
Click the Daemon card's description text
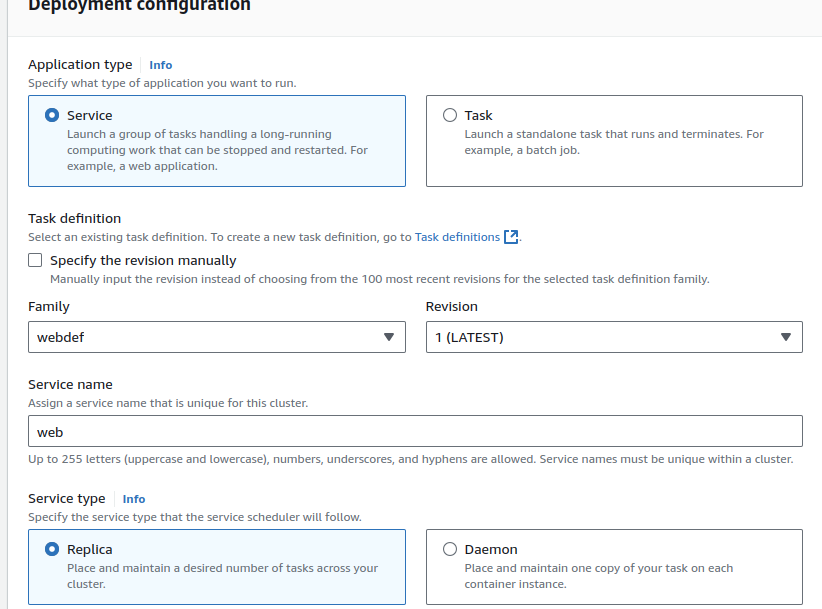pyautogui.click(x=598, y=576)
